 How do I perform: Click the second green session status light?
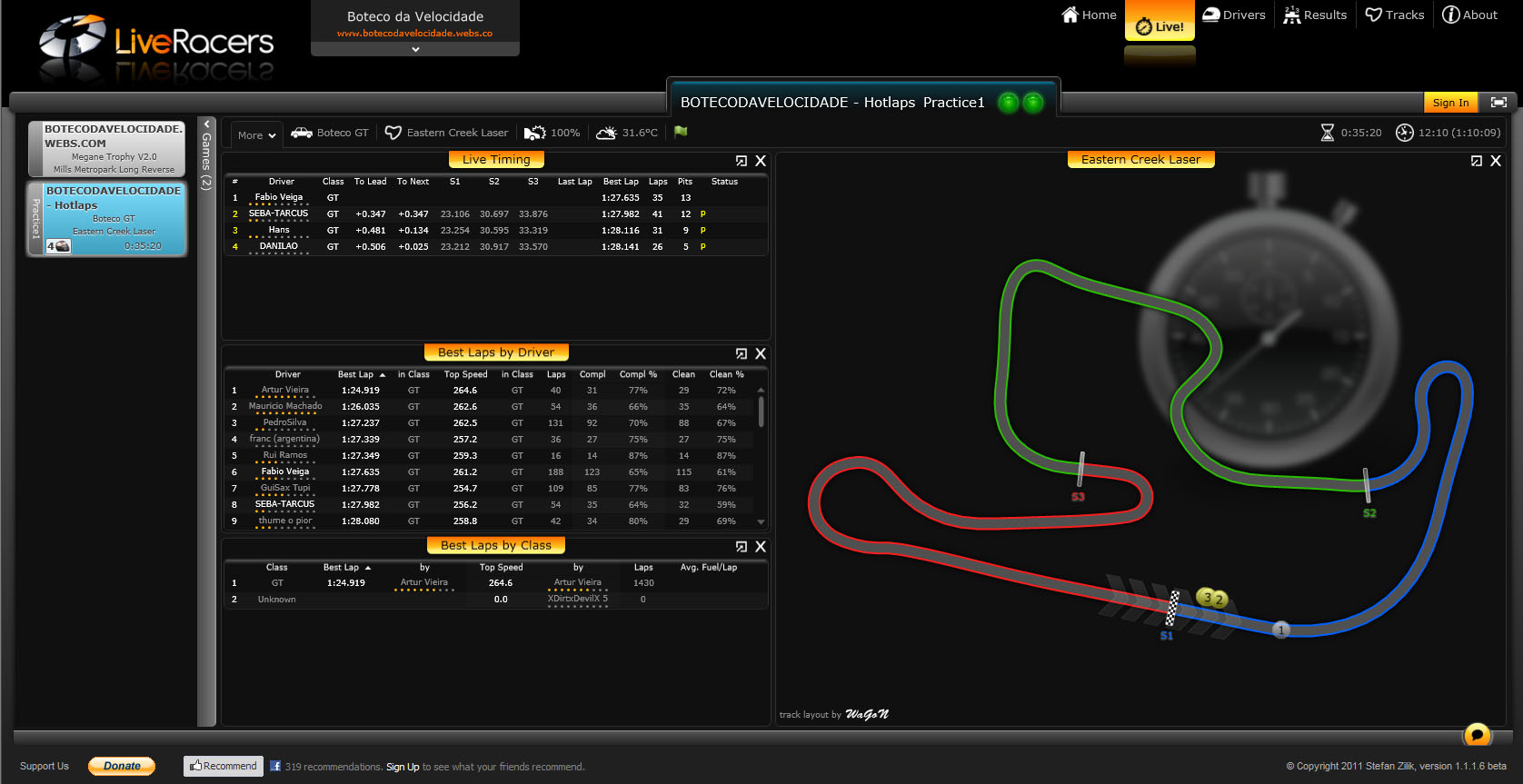click(1033, 103)
